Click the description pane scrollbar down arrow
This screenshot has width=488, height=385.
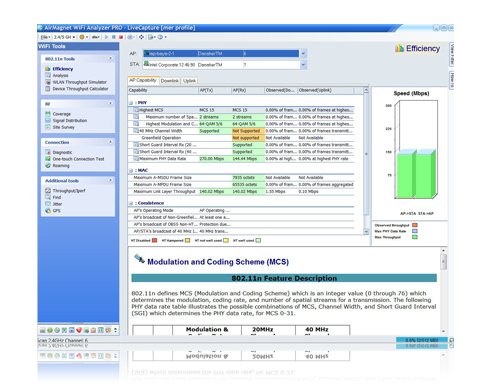click(443, 331)
